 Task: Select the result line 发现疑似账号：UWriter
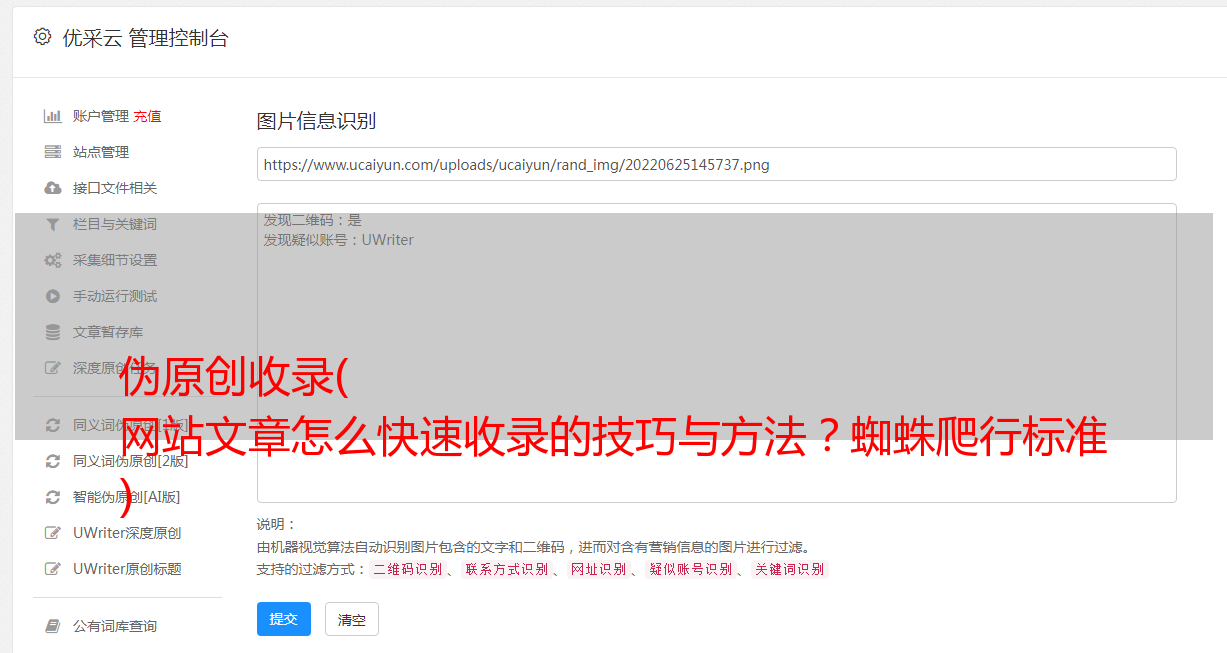[x=339, y=240]
